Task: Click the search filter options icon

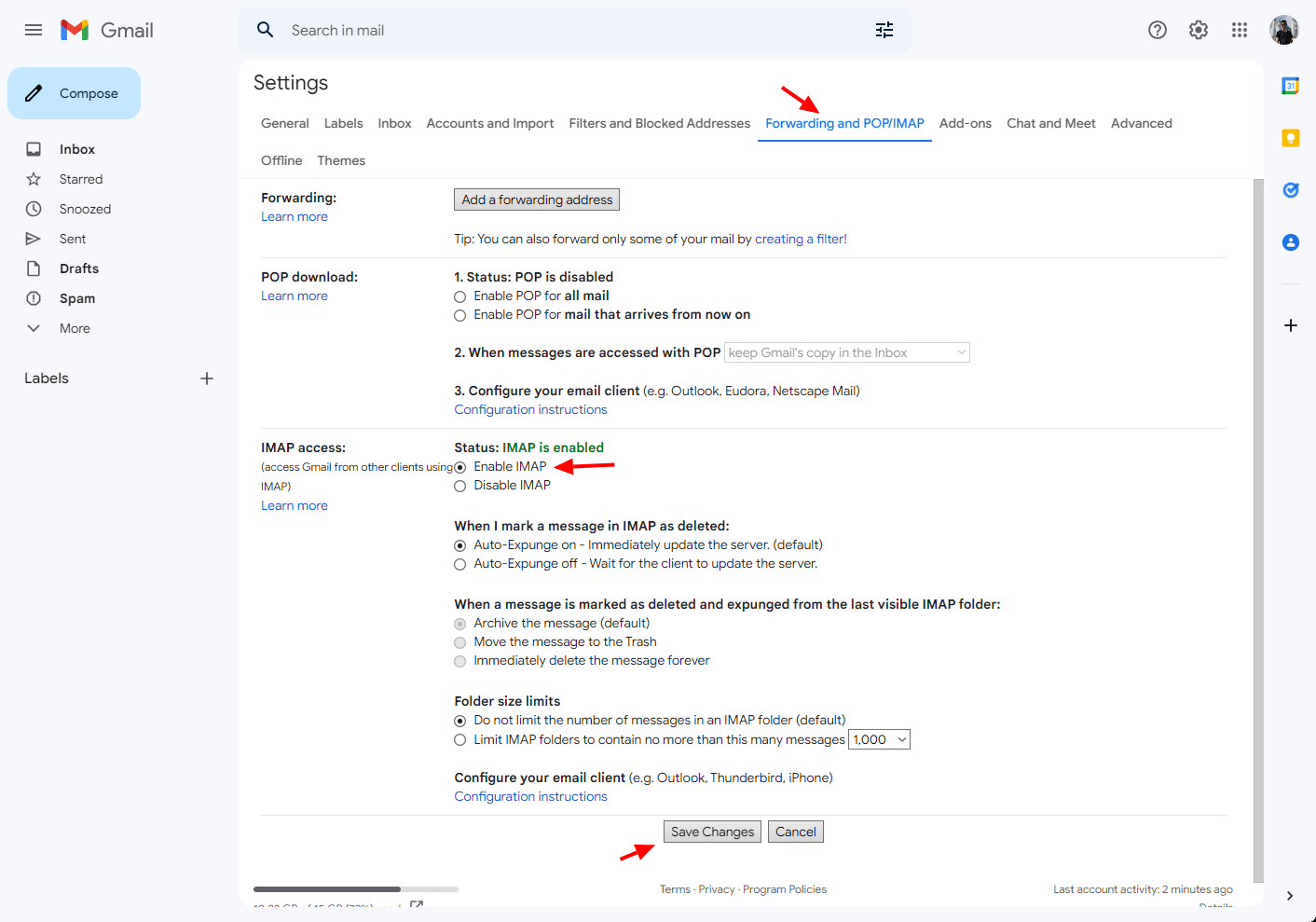Action: (884, 30)
